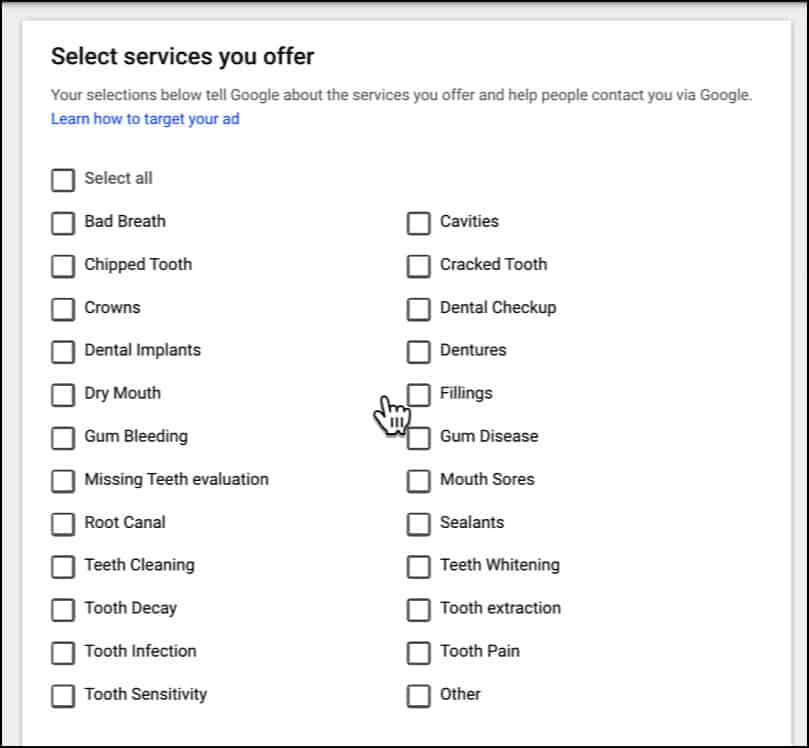Select the Crowns service checkbox
809x748 pixels.
(x=63, y=309)
